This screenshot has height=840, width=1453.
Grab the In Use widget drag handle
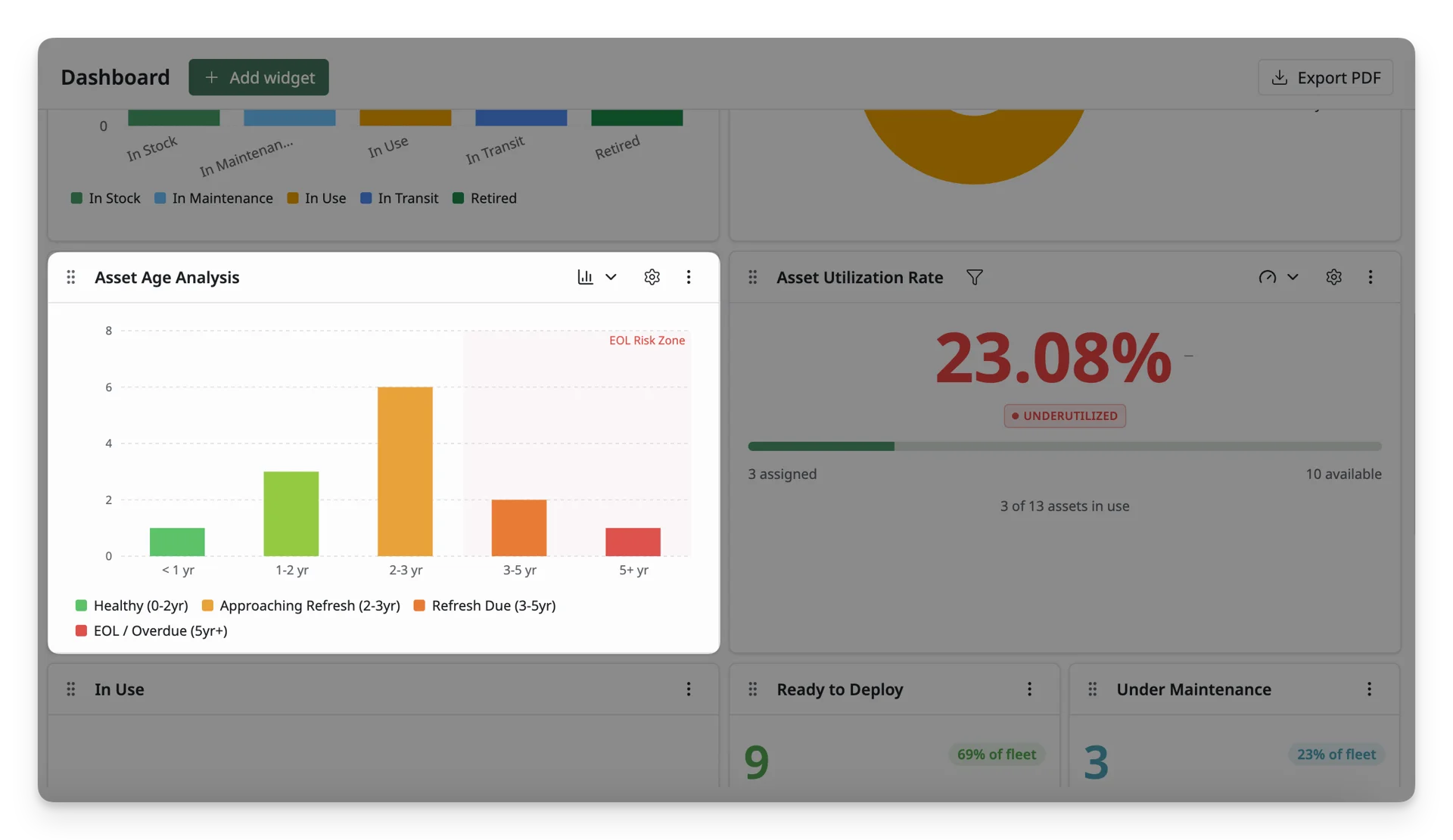pyautogui.click(x=71, y=689)
